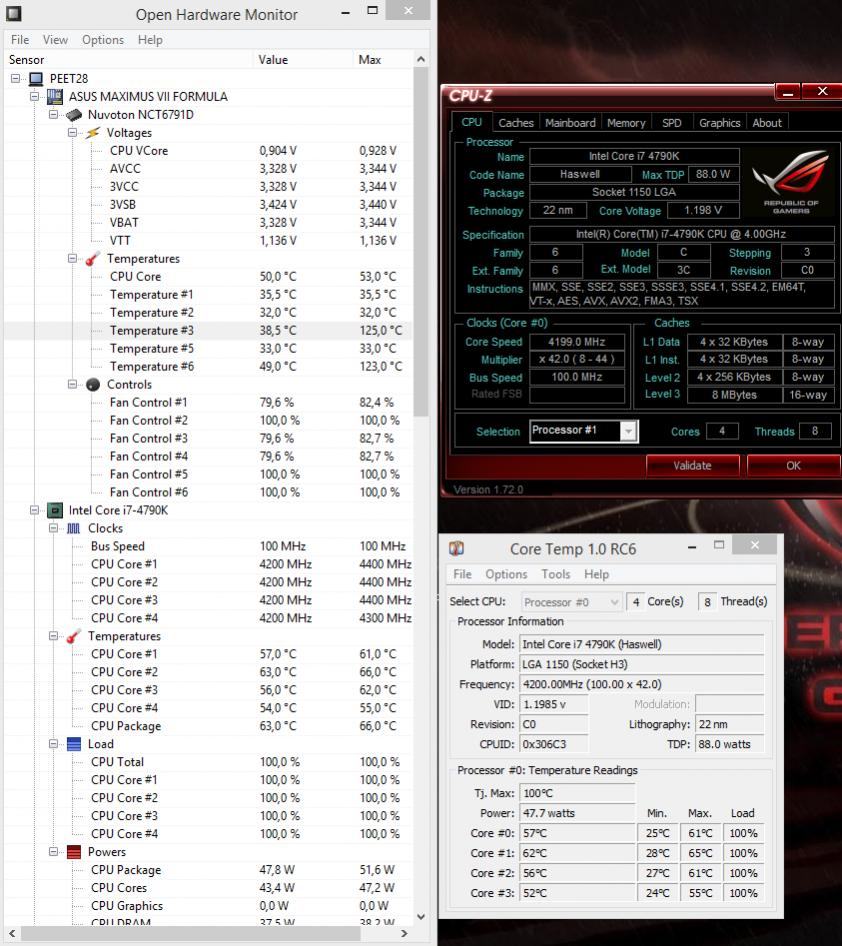Viewport: 842px width, 946px height.
Task: Click the Voltages lightning bolt icon
Action: tap(93, 133)
